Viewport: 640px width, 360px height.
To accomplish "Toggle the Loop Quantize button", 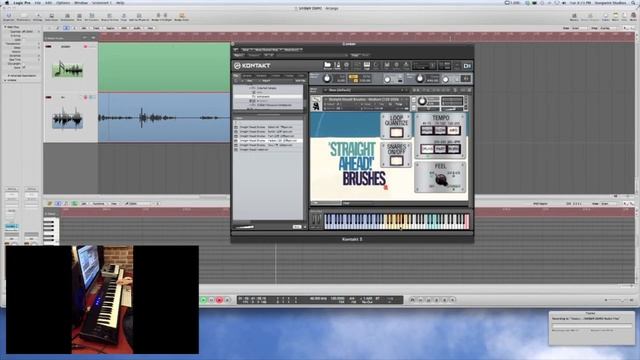I will [396, 132].
